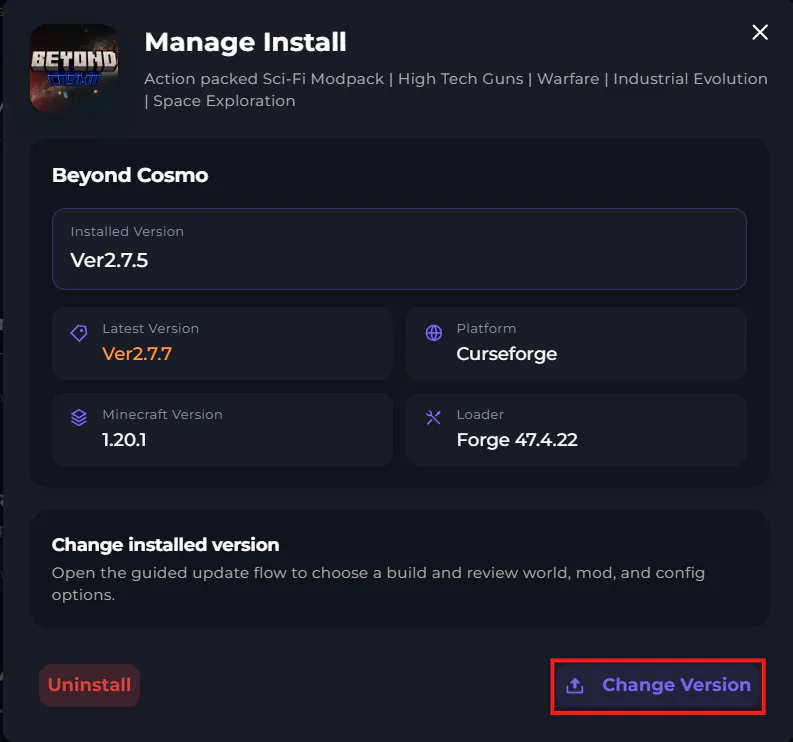Viewport: 793px width, 742px height.
Task: Click the Minecraft Version 1.20.1 card
Action: point(223,429)
